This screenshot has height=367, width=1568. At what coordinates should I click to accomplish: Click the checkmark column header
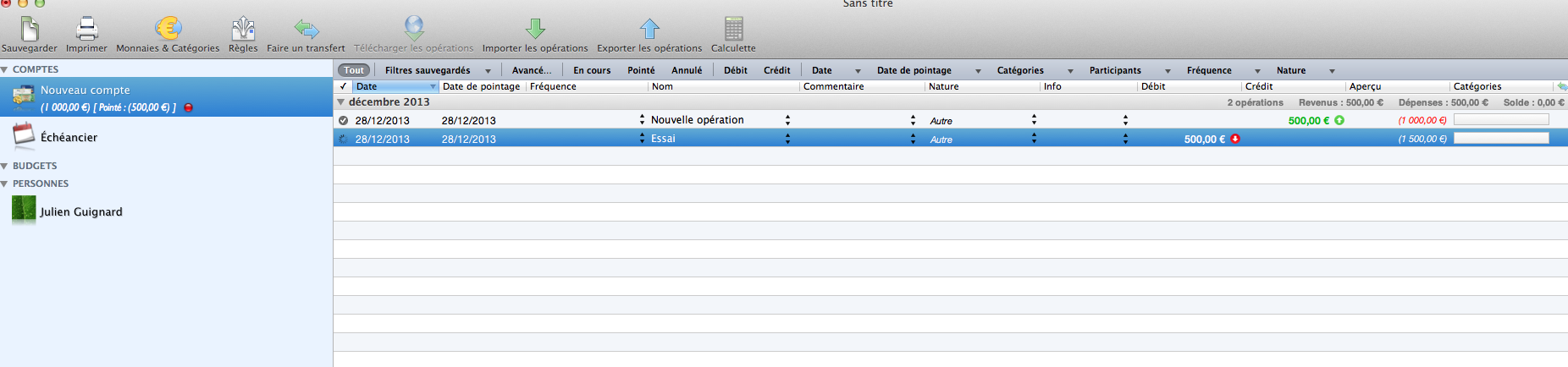[x=343, y=86]
